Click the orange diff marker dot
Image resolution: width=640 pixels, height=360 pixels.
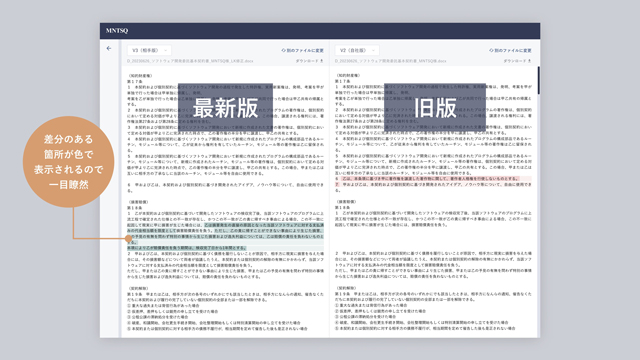coord(129,238)
